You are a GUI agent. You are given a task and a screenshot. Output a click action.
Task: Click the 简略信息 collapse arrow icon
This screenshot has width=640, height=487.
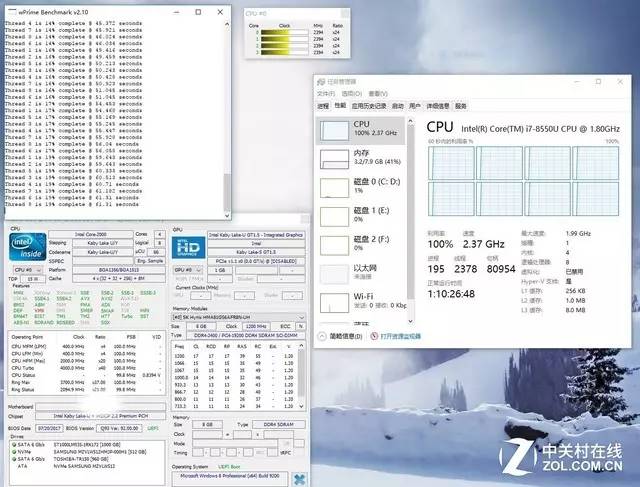tap(322, 336)
